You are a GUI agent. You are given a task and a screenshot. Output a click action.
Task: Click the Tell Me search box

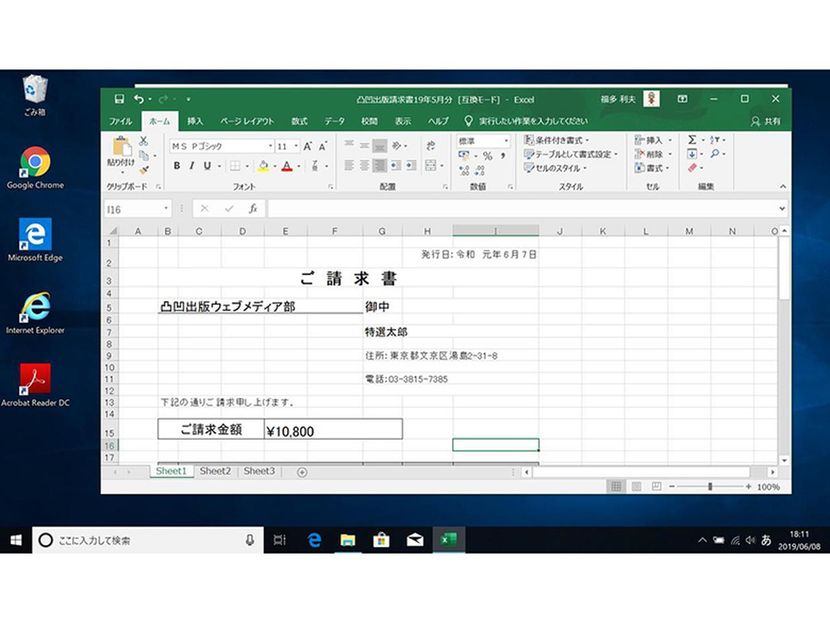click(x=527, y=121)
